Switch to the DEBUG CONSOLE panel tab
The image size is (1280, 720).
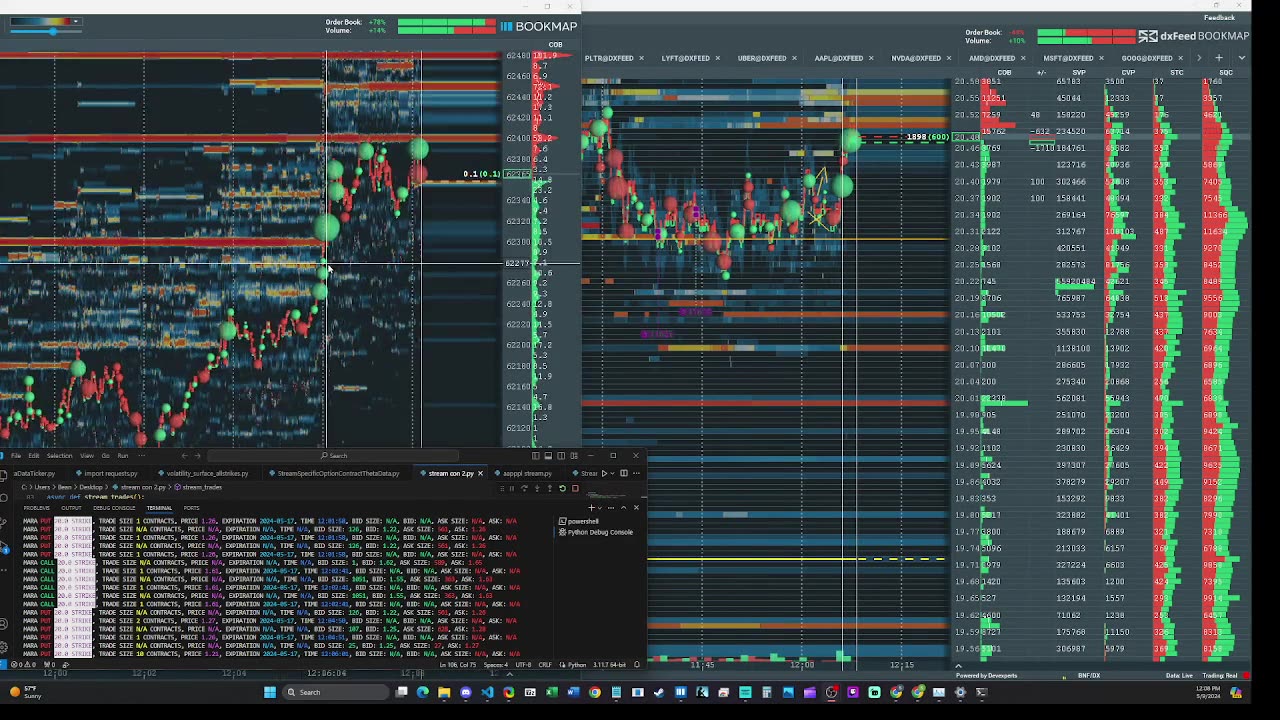click(114, 508)
